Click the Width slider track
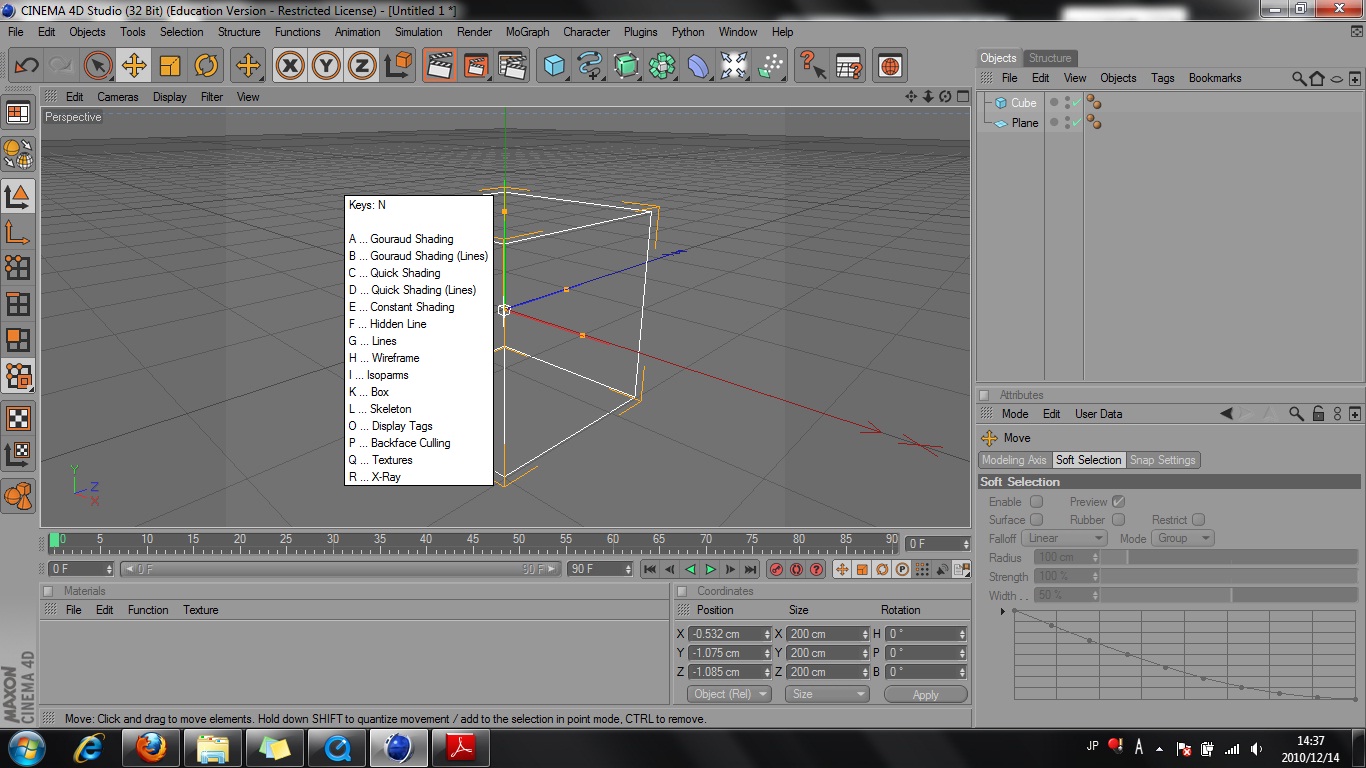The width and height of the screenshot is (1366, 768). coord(1229,595)
